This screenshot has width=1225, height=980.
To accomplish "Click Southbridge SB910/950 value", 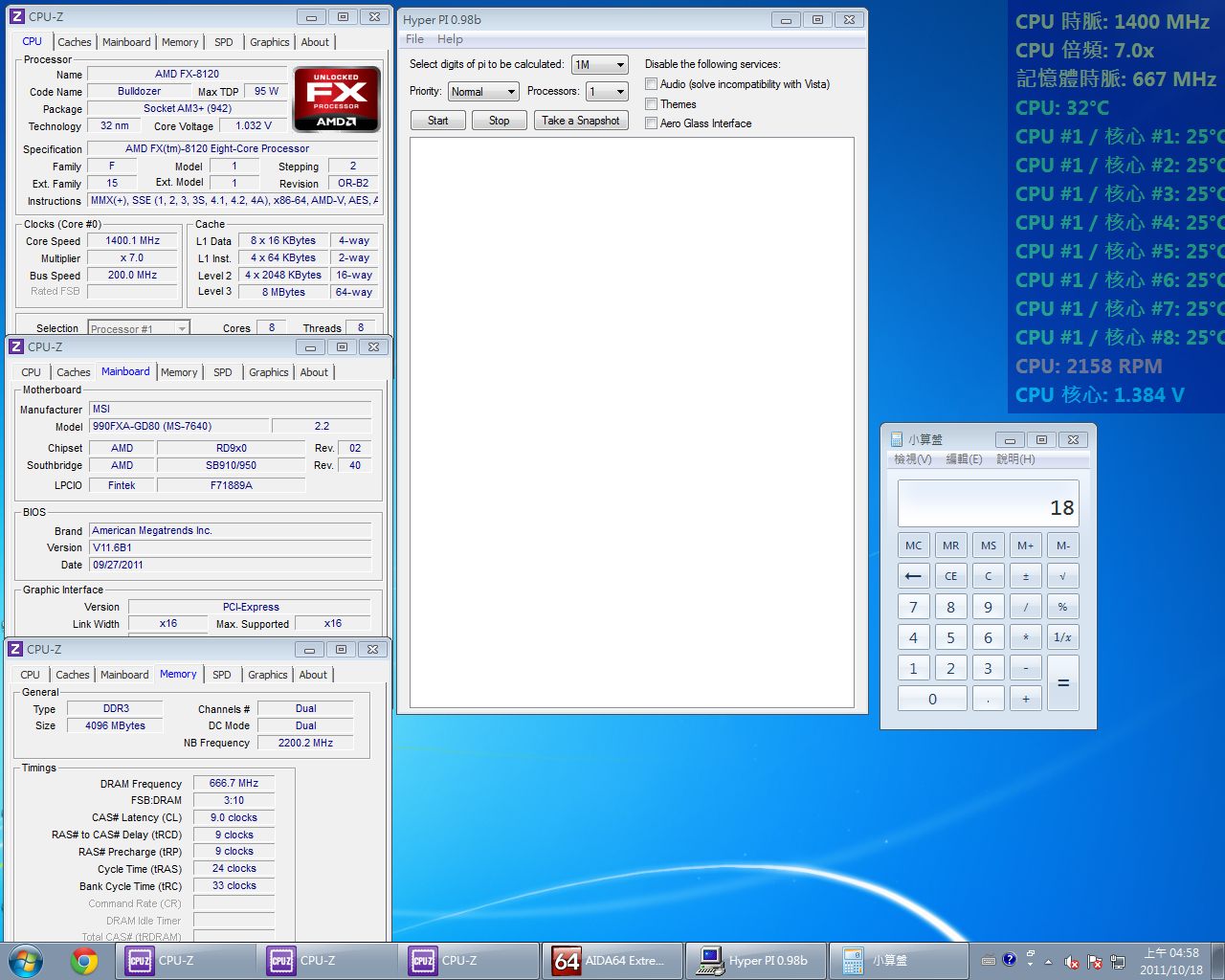I will coord(231,465).
